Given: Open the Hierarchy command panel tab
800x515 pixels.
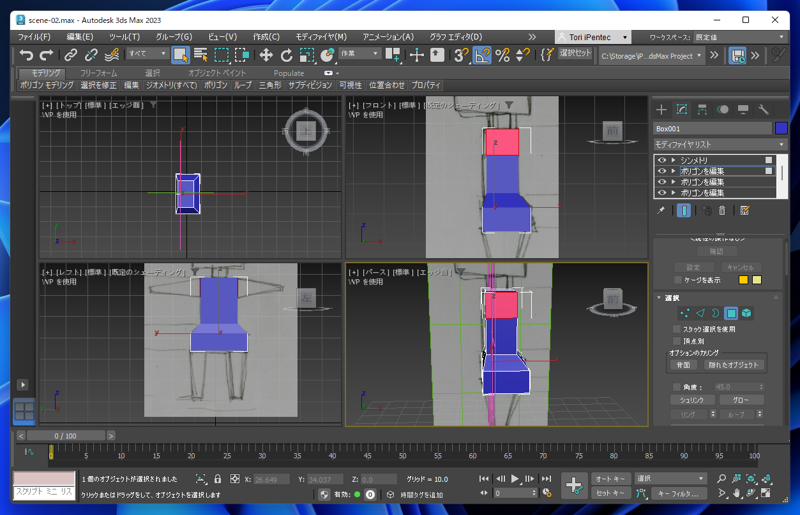Looking at the screenshot, I should [x=703, y=109].
